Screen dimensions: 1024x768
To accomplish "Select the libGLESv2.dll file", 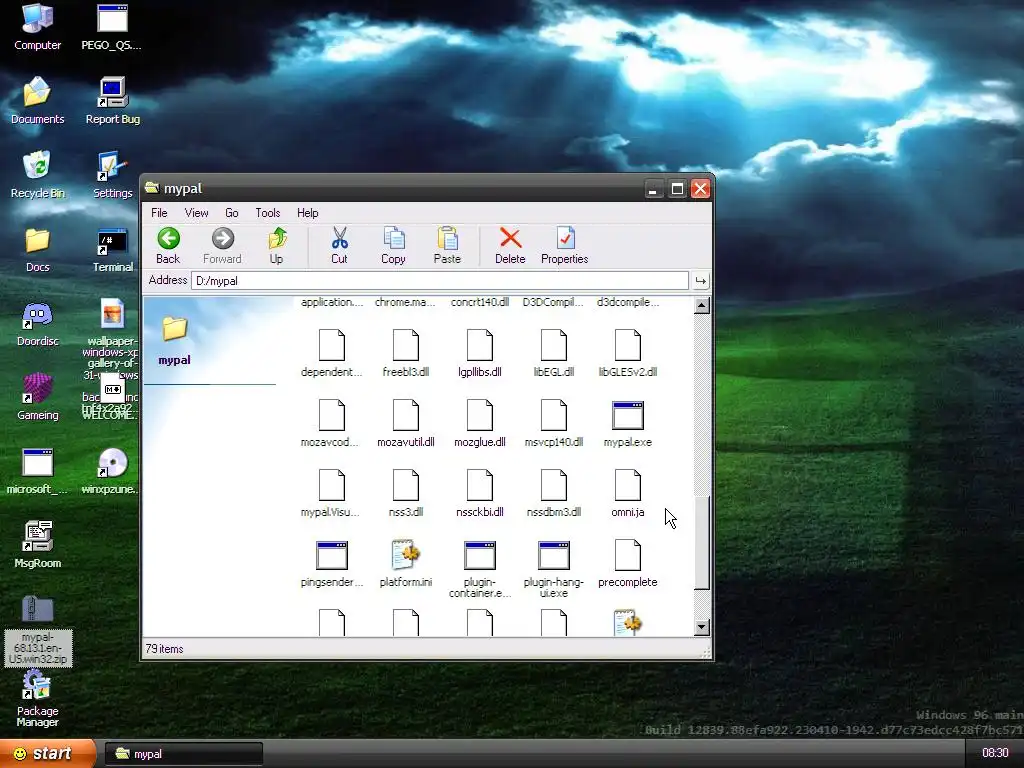I will tap(628, 353).
